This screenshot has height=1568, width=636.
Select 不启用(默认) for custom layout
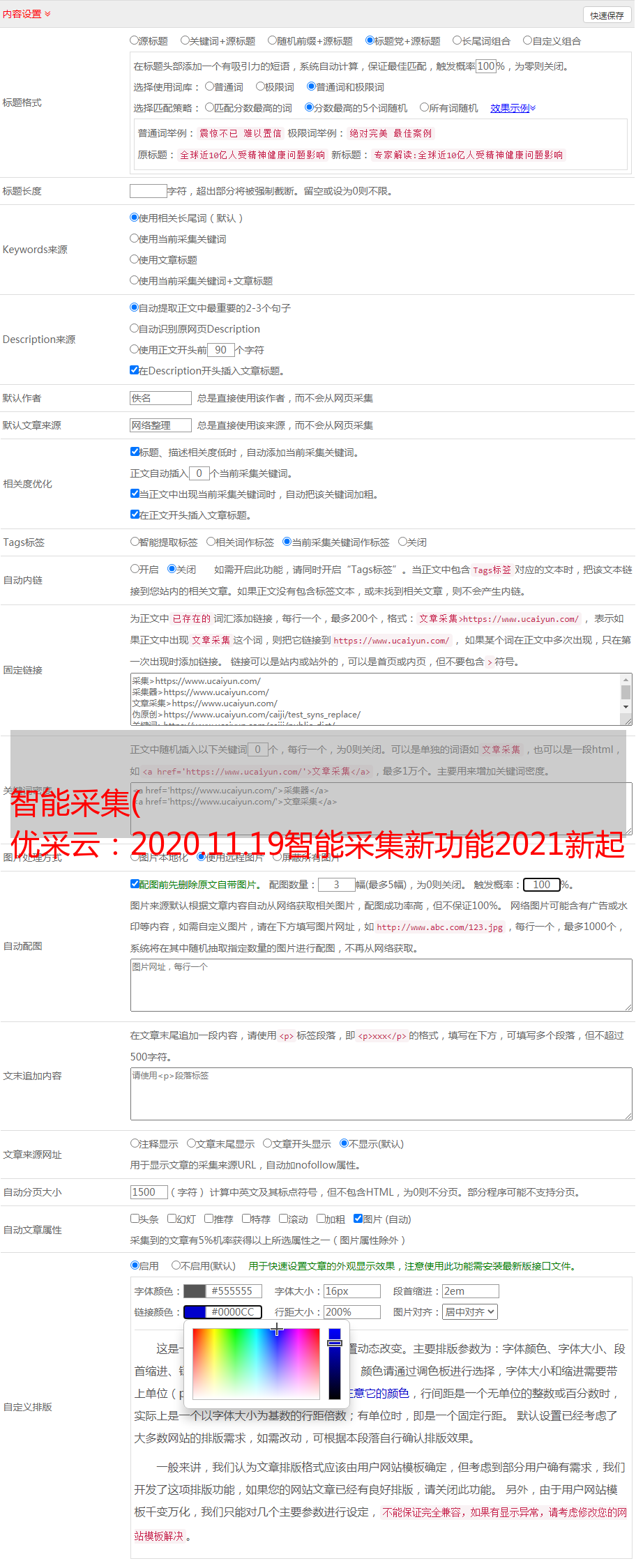tap(176, 1265)
